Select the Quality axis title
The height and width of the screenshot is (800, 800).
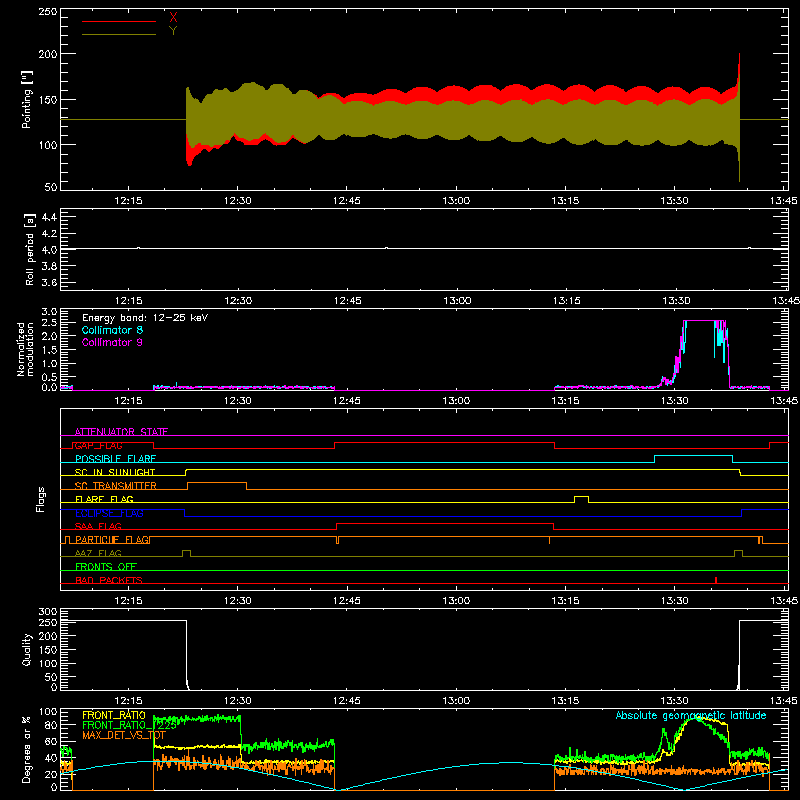tap(27, 649)
